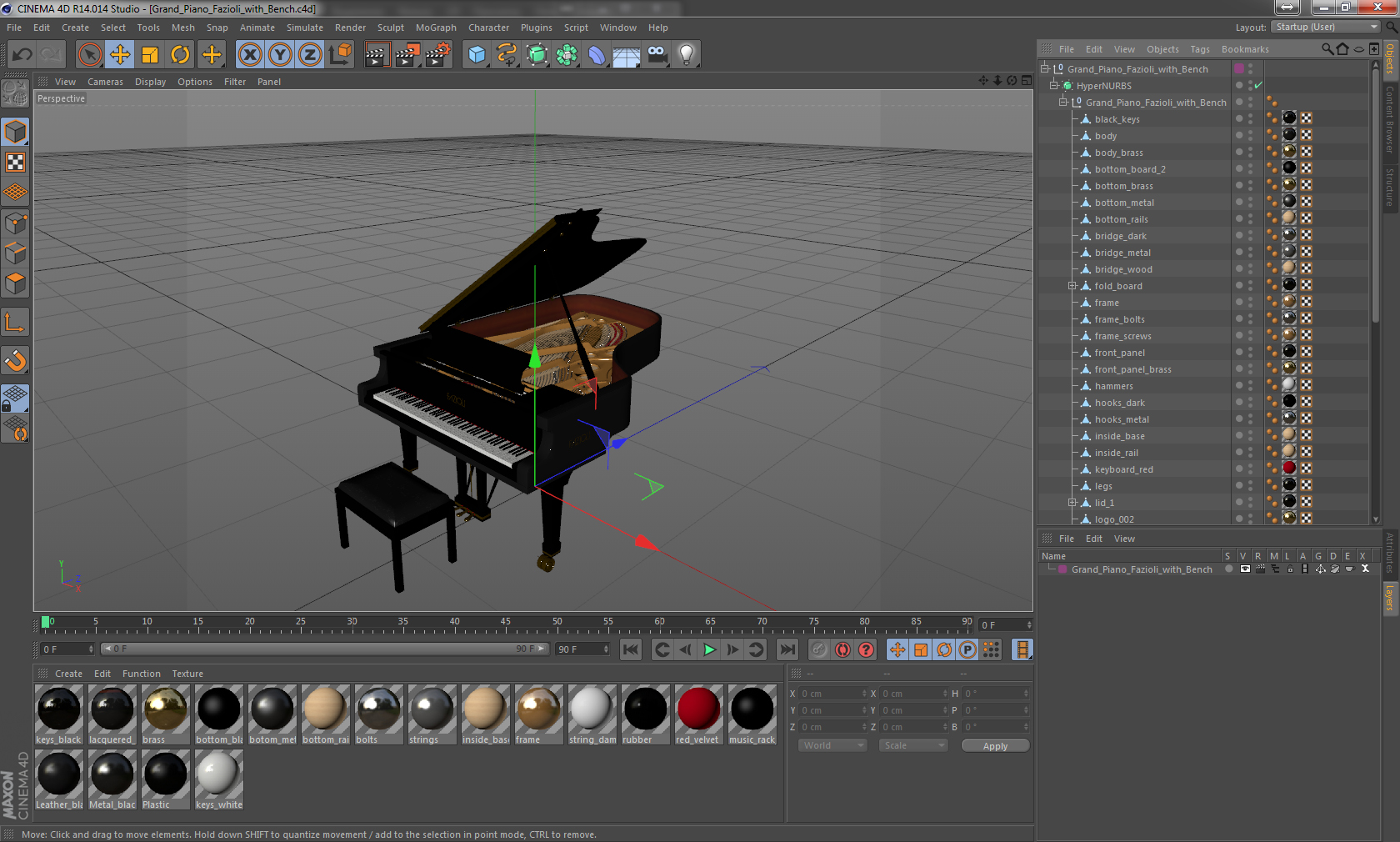The image size is (1400, 842).
Task: Open the World coordinate dropdown
Action: (x=832, y=745)
